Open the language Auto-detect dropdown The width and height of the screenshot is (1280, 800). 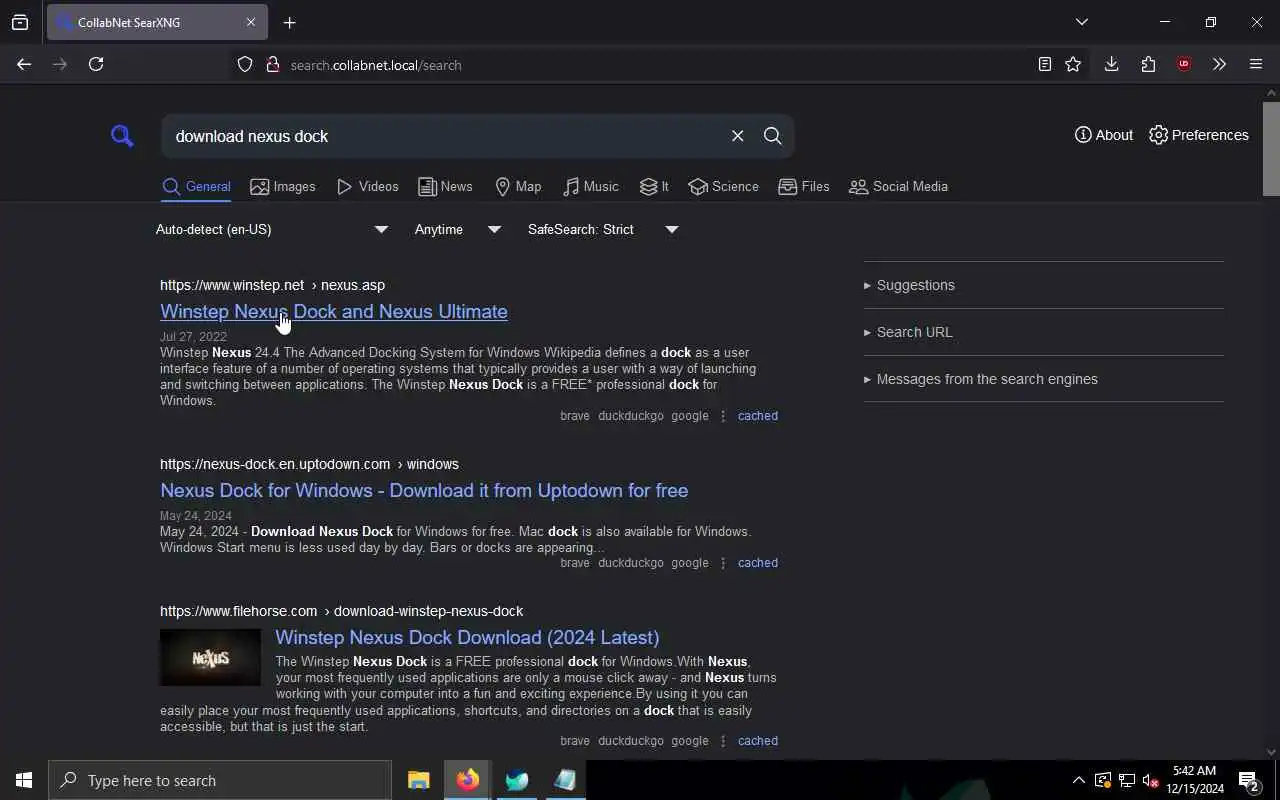click(271, 230)
